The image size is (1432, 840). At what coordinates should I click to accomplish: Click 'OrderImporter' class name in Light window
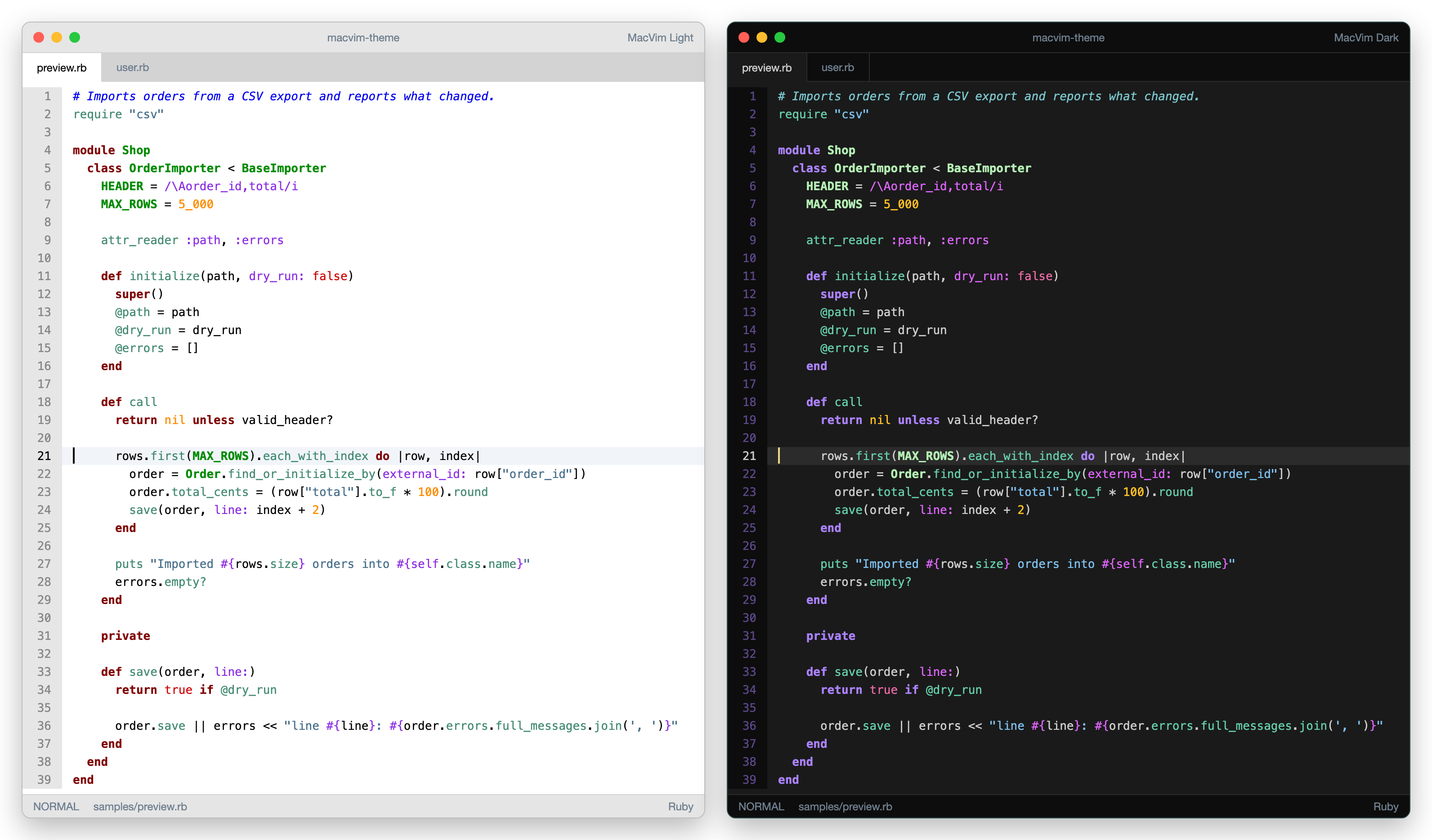click(175, 168)
